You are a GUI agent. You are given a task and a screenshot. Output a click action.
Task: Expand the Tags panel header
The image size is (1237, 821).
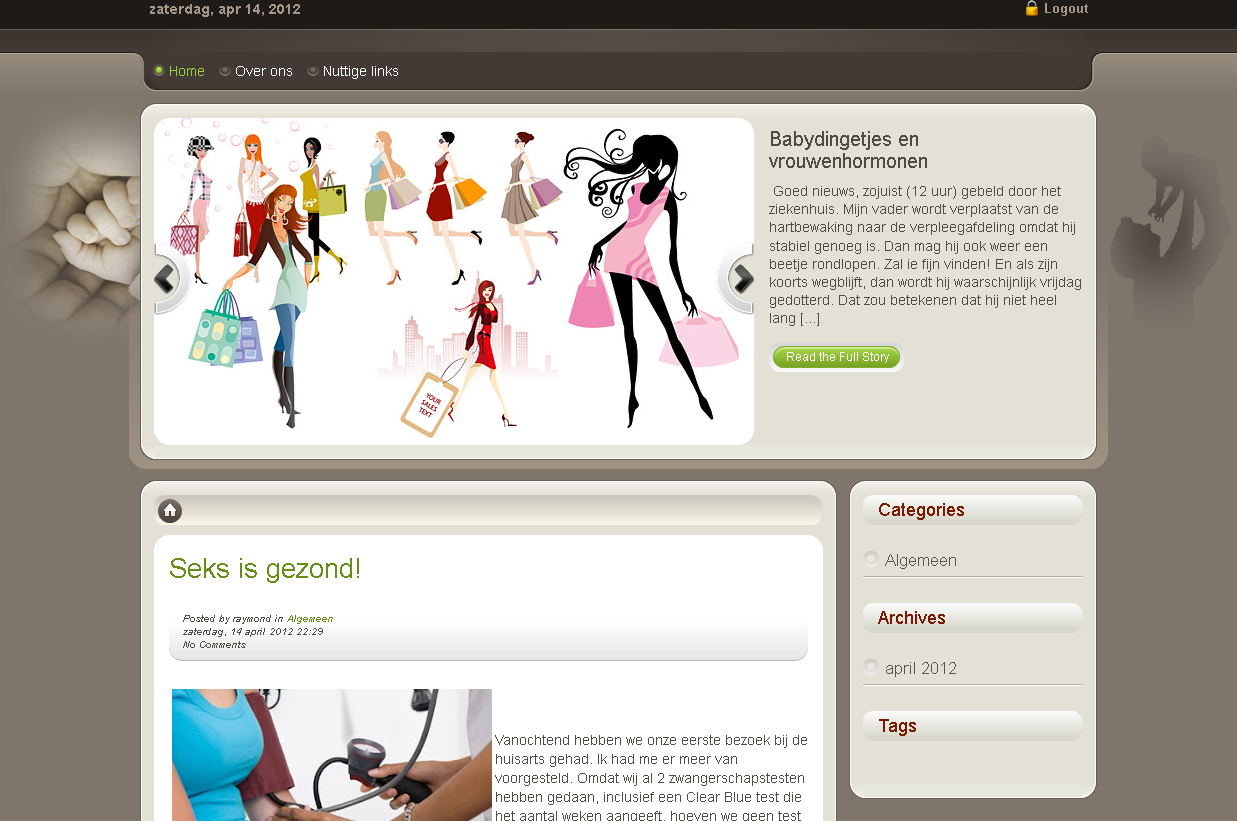pos(897,726)
